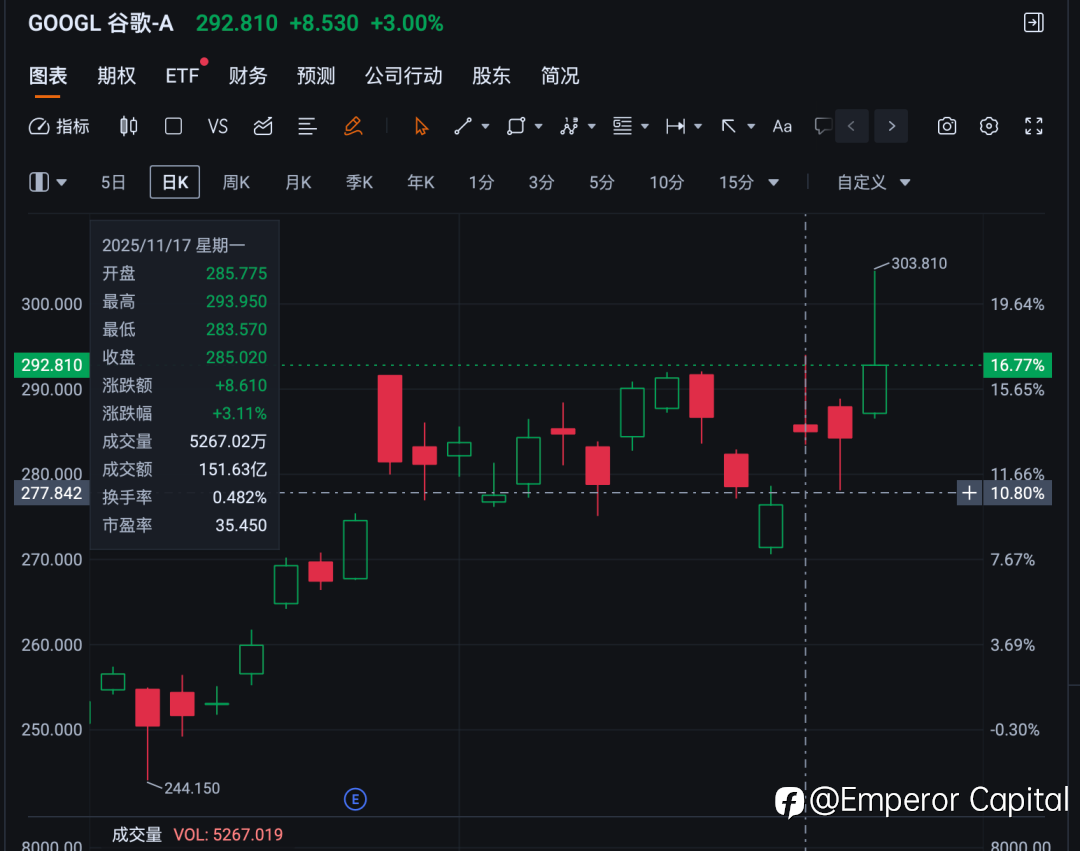Click the previous arrow button

851,126
